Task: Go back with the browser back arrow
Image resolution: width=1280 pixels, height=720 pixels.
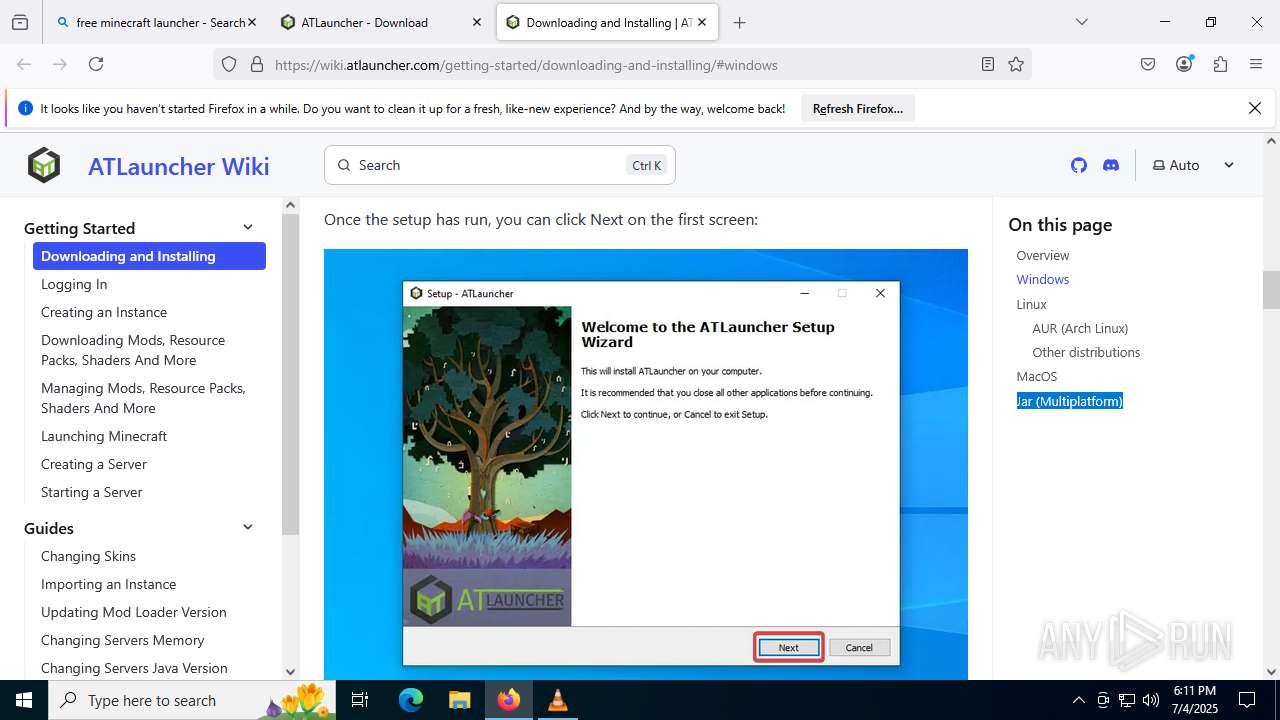Action: coord(24,64)
